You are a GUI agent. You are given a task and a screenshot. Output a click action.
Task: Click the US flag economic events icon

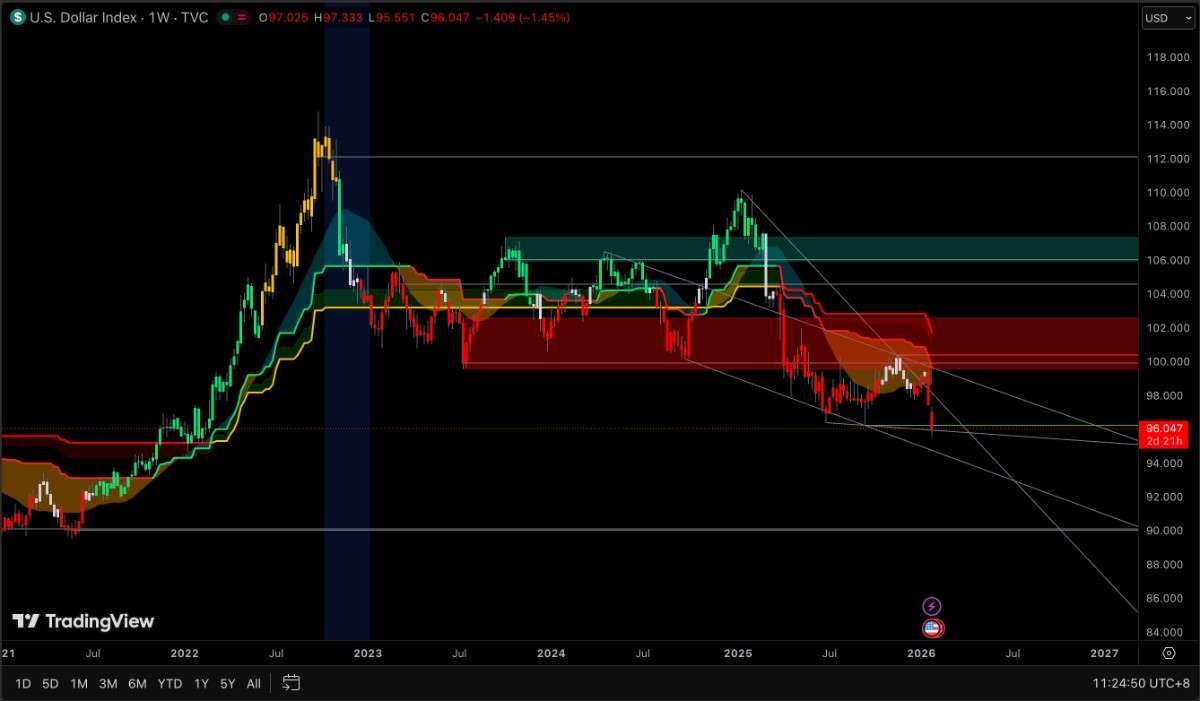click(x=931, y=627)
